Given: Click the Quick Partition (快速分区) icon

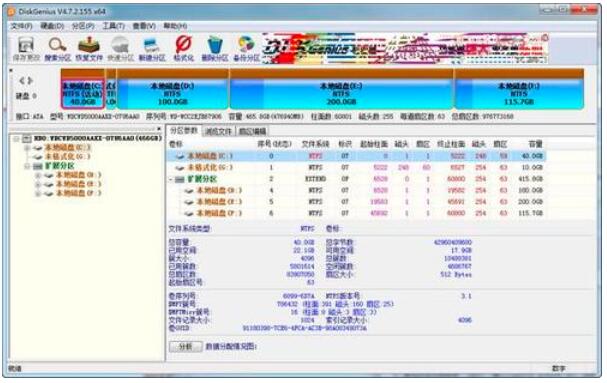Looking at the screenshot, I should pos(120,49).
